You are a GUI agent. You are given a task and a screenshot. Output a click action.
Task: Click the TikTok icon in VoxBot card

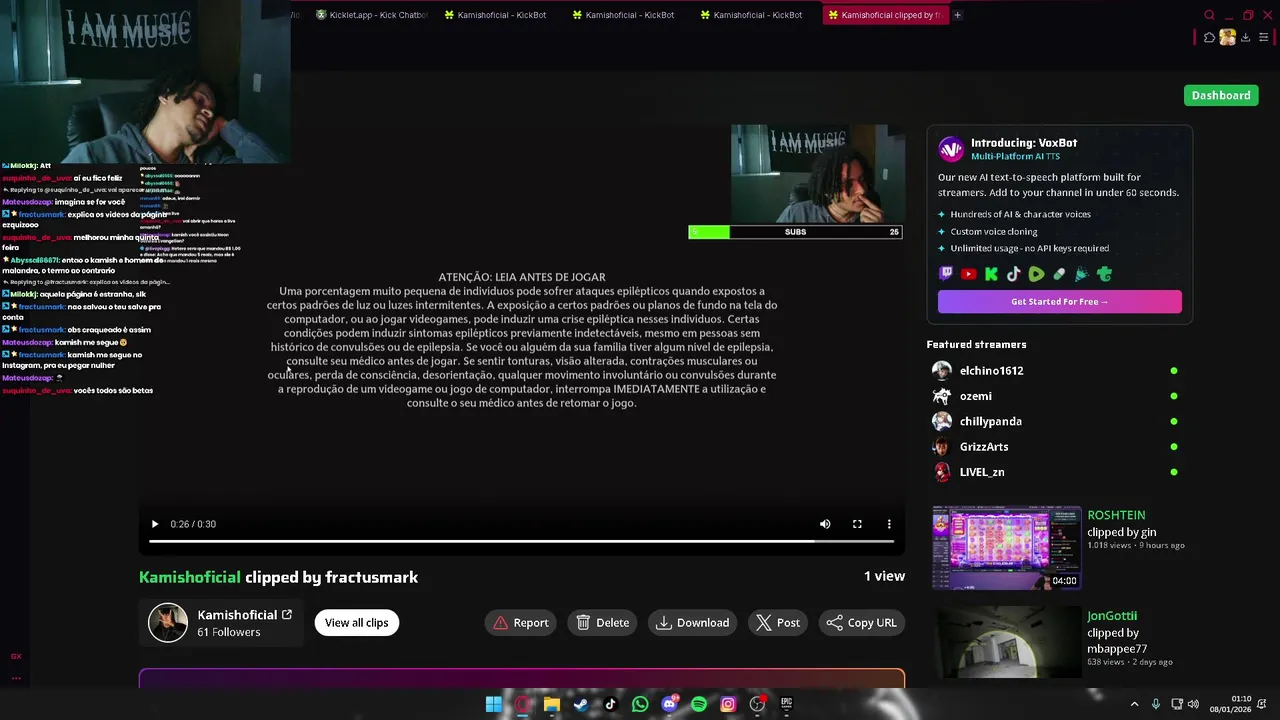(x=1014, y=274)
